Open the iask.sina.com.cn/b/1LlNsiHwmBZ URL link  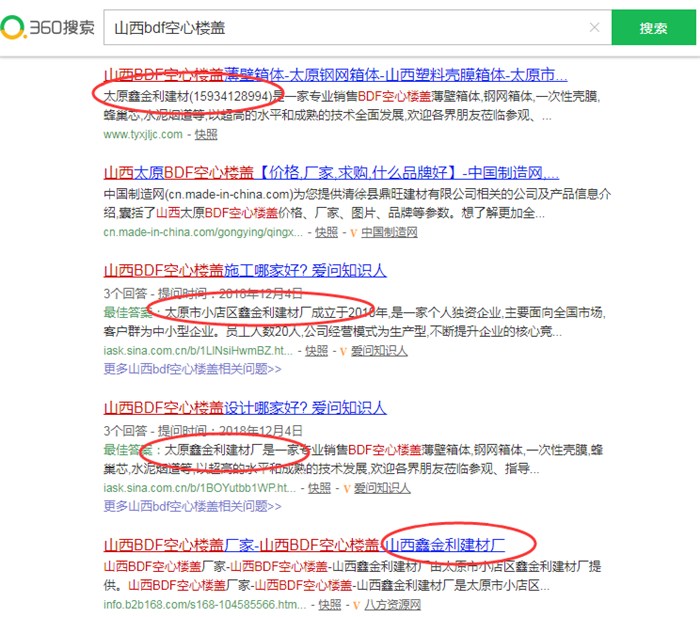point(198,350)
